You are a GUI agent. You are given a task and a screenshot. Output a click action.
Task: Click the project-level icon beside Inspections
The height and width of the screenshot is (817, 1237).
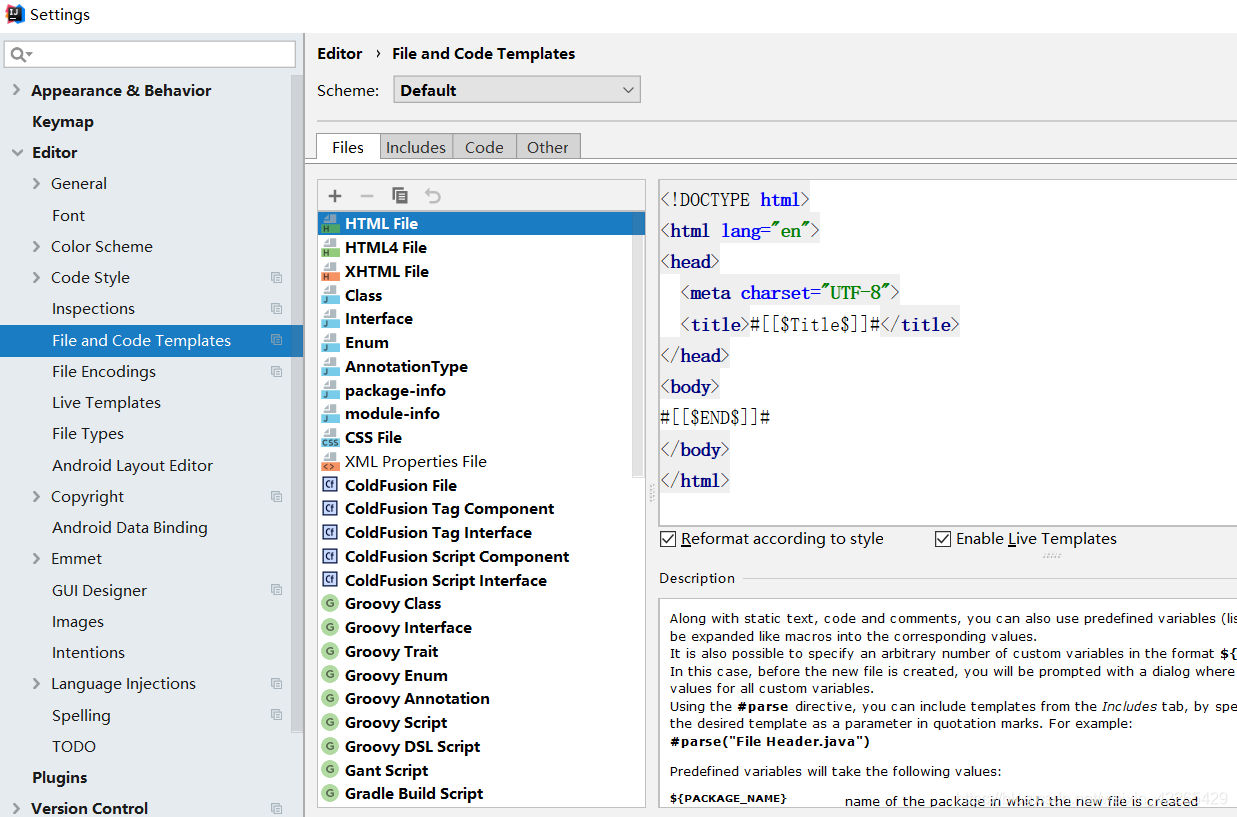tap(277, 309)
